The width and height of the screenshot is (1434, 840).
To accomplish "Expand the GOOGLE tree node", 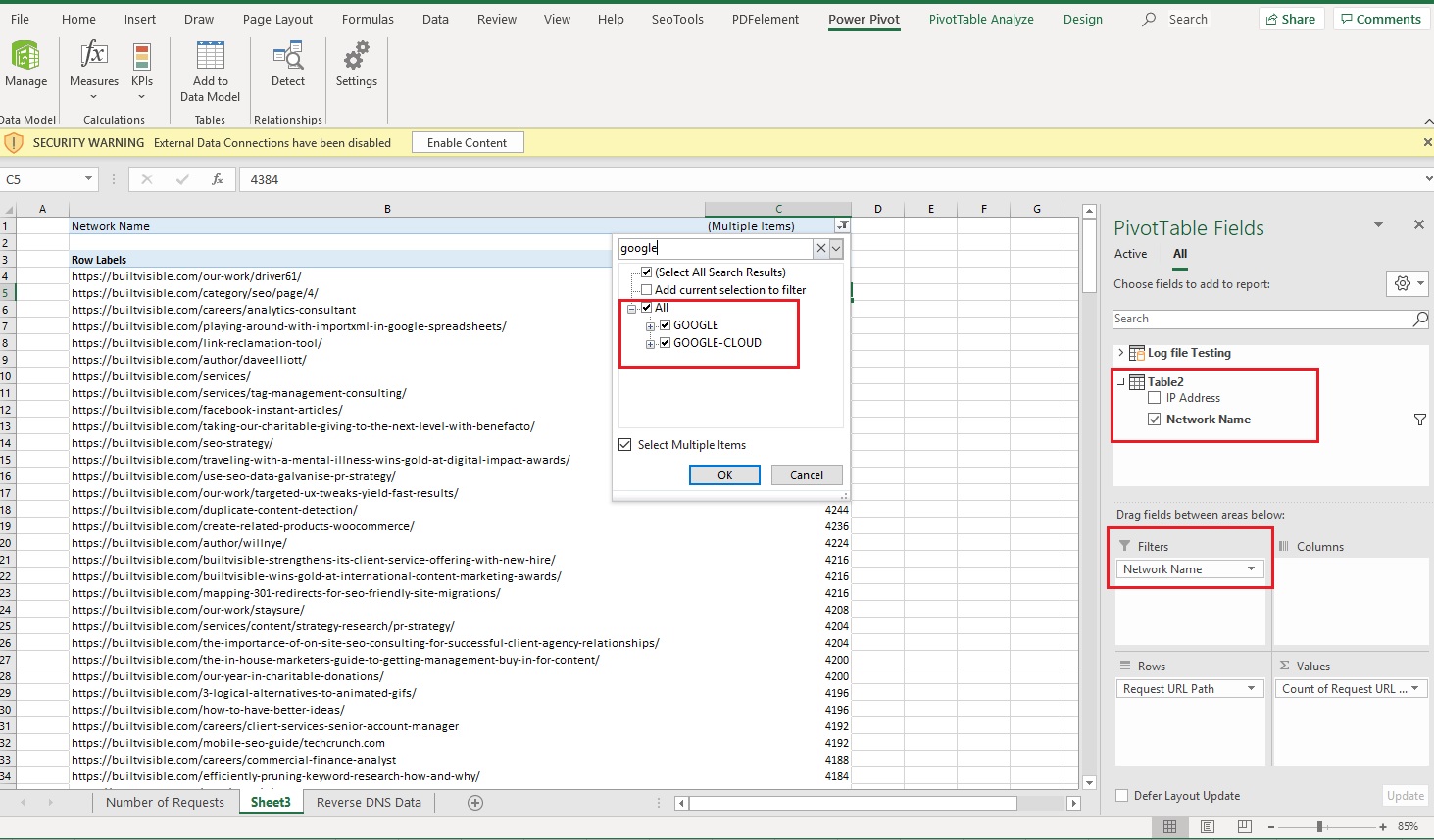I will (651, 324).
